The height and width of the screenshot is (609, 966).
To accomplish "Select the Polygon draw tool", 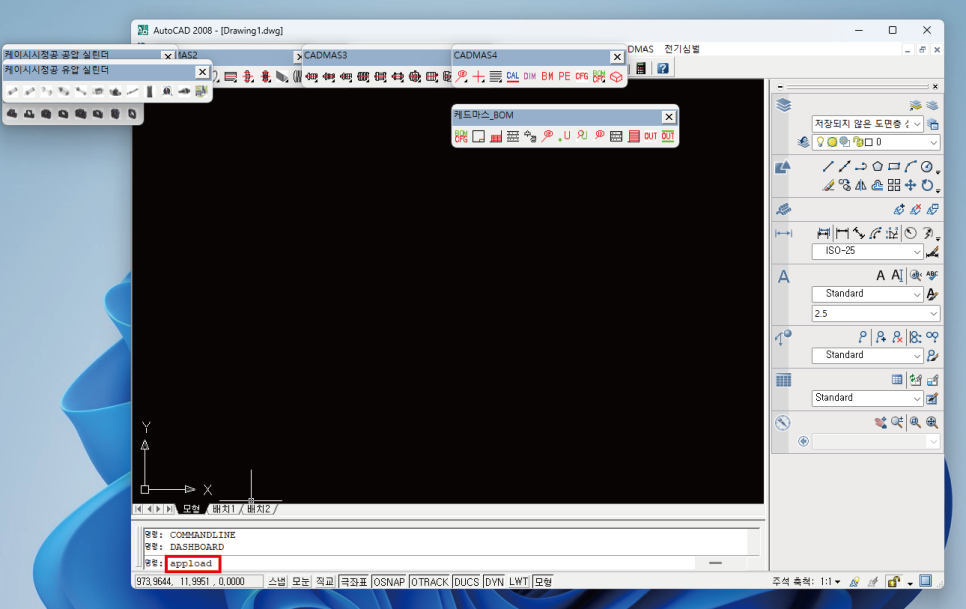I will [877, 166].
